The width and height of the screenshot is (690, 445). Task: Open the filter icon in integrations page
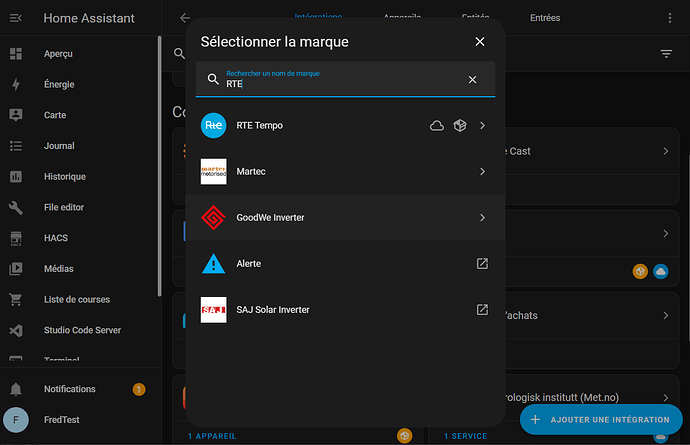pyautogui.click(x=666, y=54)
